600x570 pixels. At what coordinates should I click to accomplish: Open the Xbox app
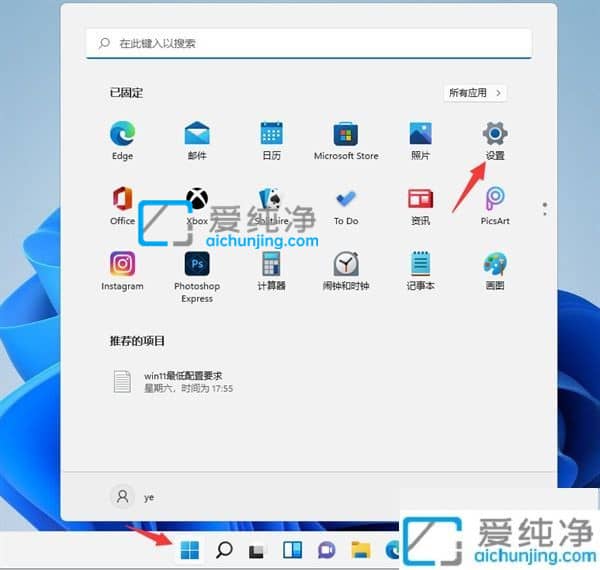[197, 205]
